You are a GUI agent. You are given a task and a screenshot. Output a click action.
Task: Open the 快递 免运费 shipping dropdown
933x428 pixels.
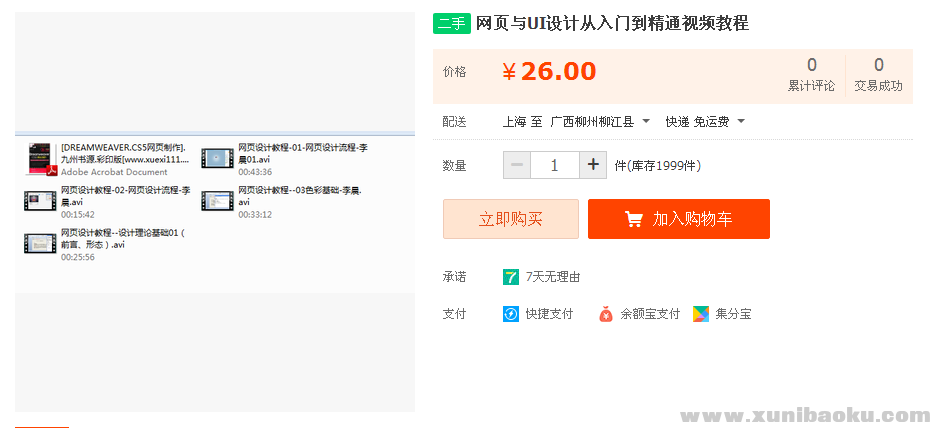(x=741, y=122)
